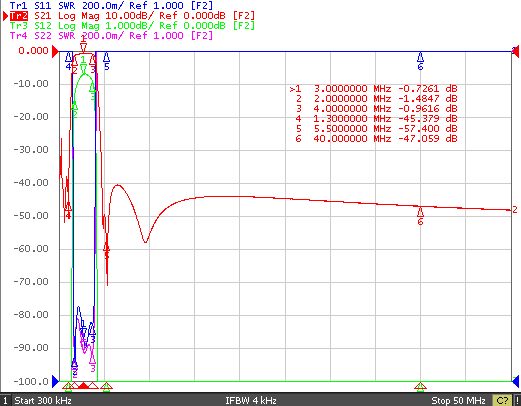Click channel 1 indicator in status bar
This screenshot has width=521, height=406.
tap(5, 400)
